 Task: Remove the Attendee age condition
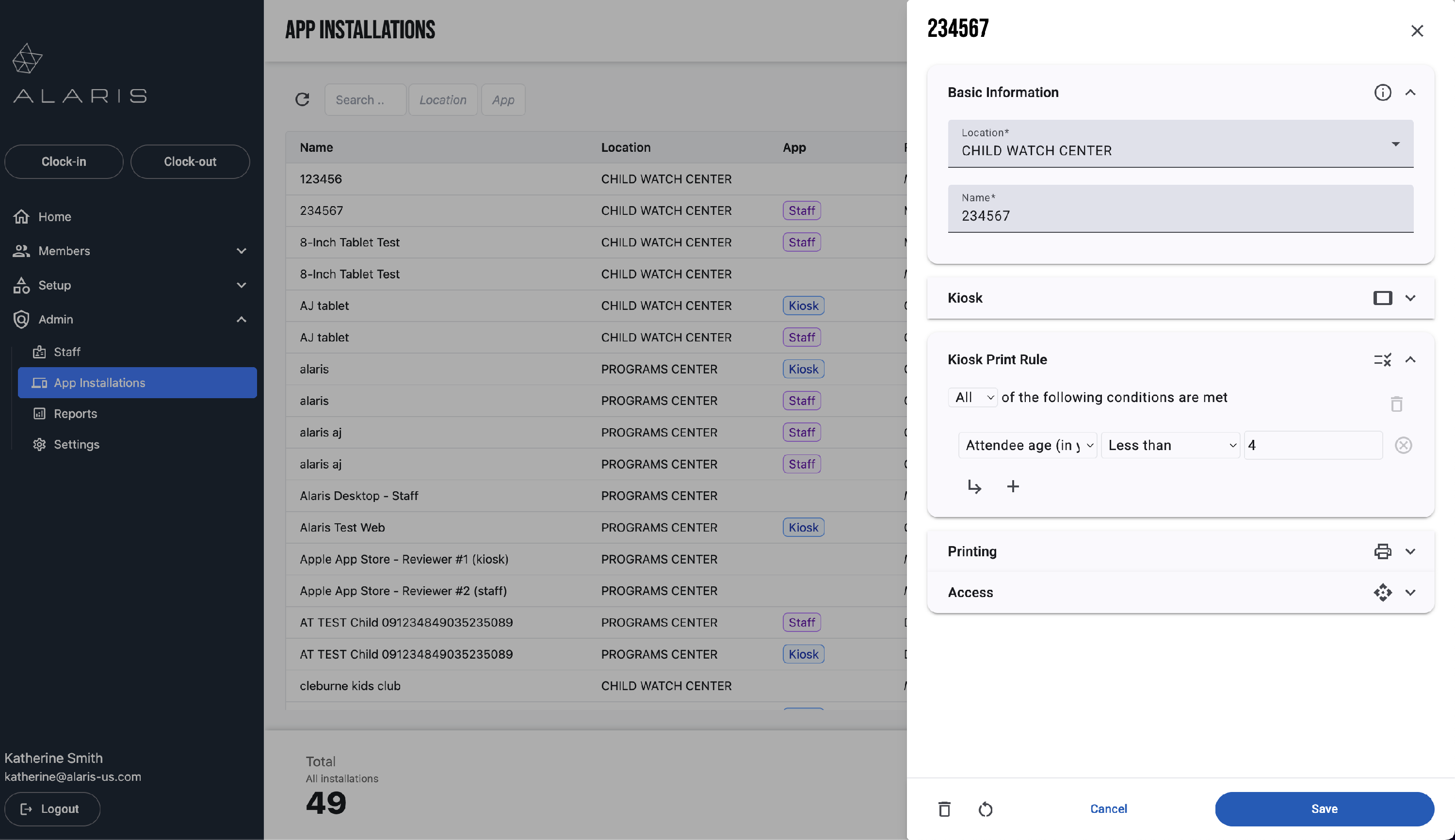1403,445
